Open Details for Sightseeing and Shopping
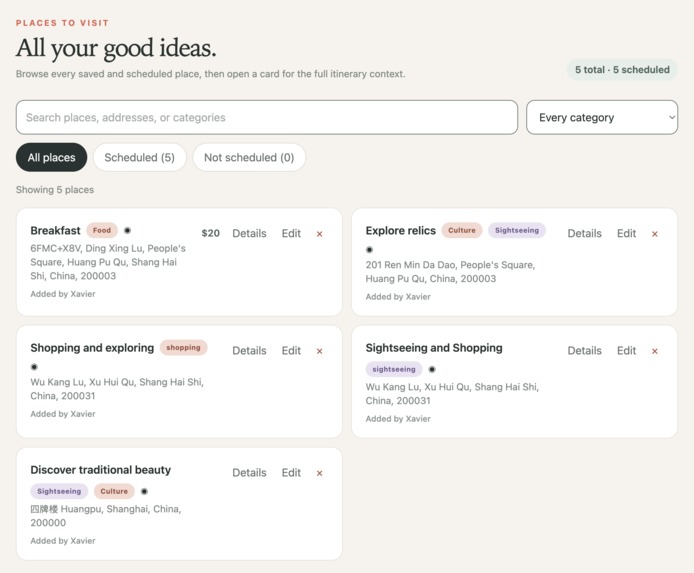 click(585, 350)
